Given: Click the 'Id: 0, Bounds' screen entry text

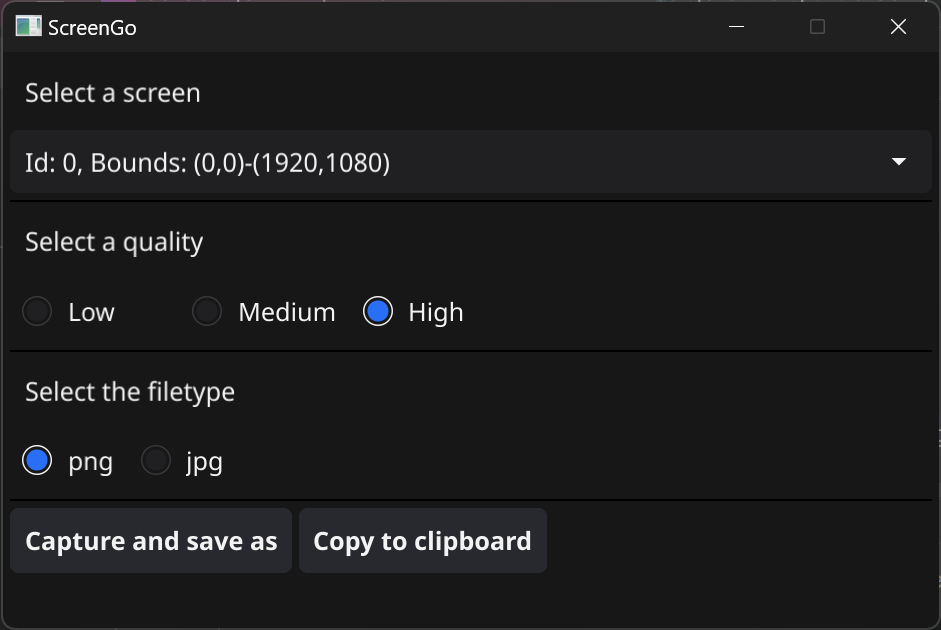Looking at the screenshot, I should pyautogui.click(x=207, y=163).
